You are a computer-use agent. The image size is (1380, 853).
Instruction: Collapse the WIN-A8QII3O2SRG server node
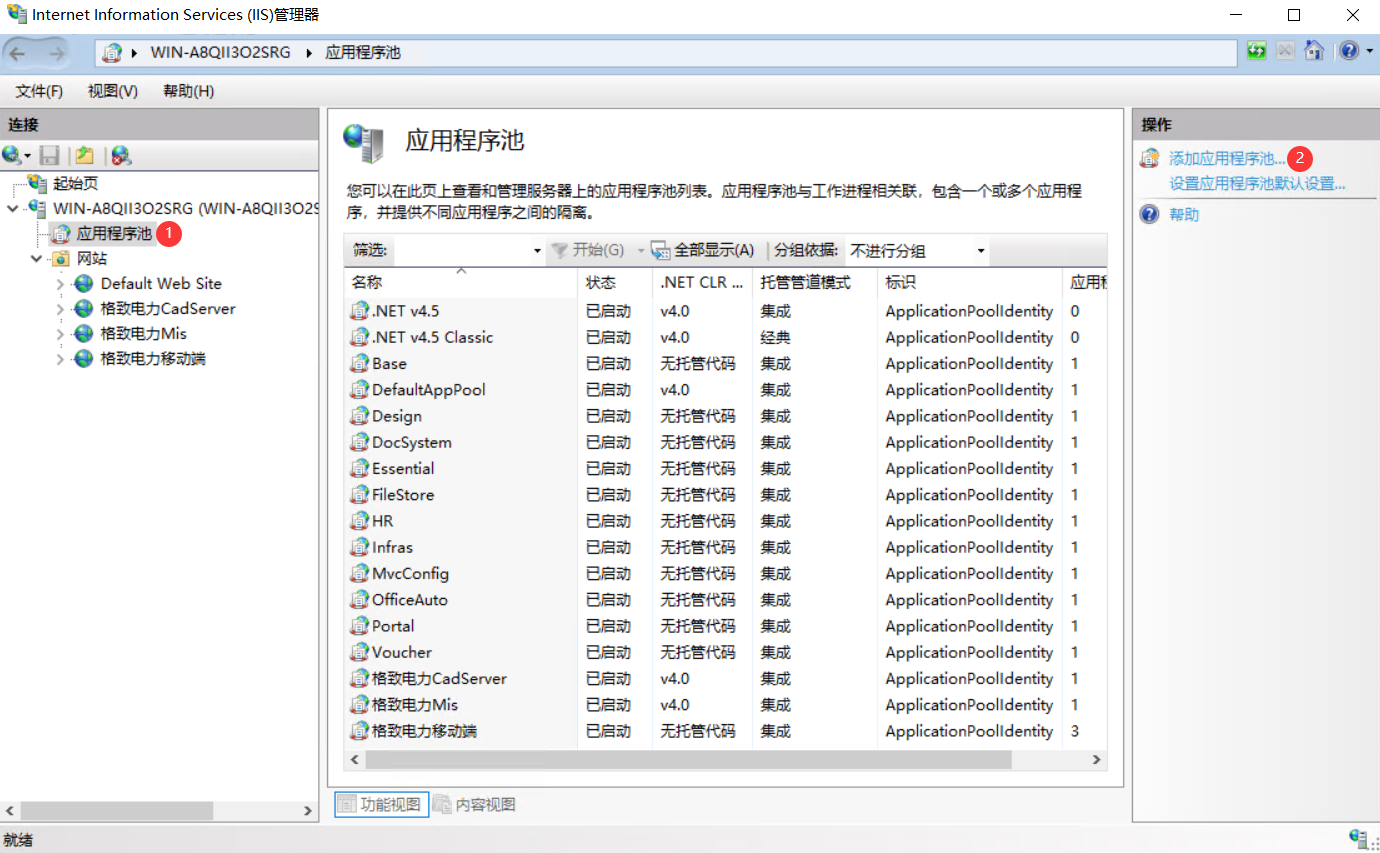(x=12, y=208)
